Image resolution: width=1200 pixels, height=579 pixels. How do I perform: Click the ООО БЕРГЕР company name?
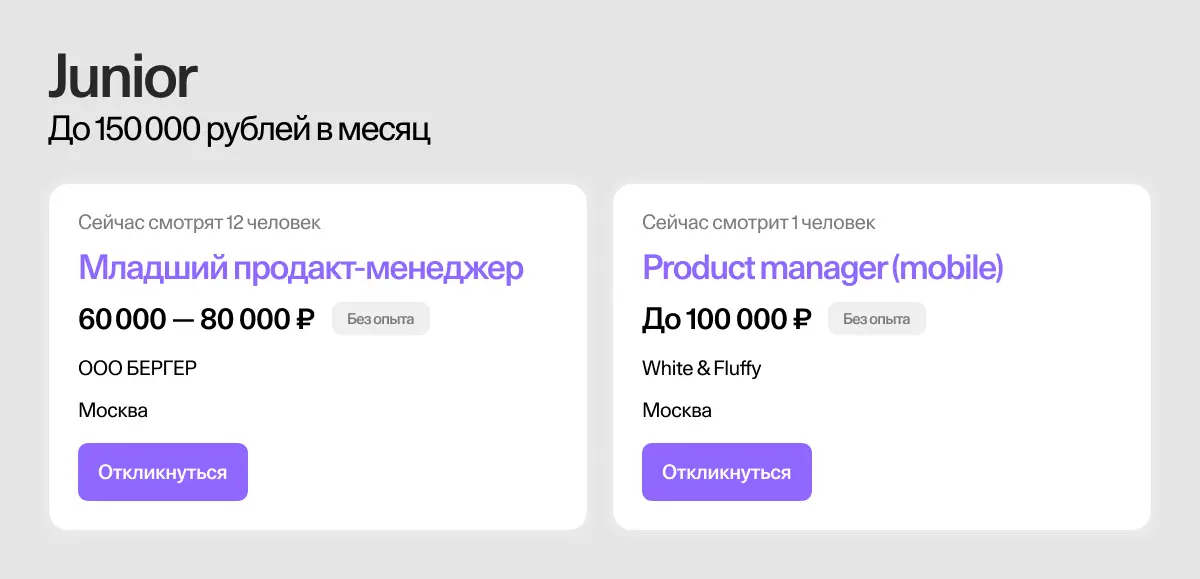click(137, 367)
